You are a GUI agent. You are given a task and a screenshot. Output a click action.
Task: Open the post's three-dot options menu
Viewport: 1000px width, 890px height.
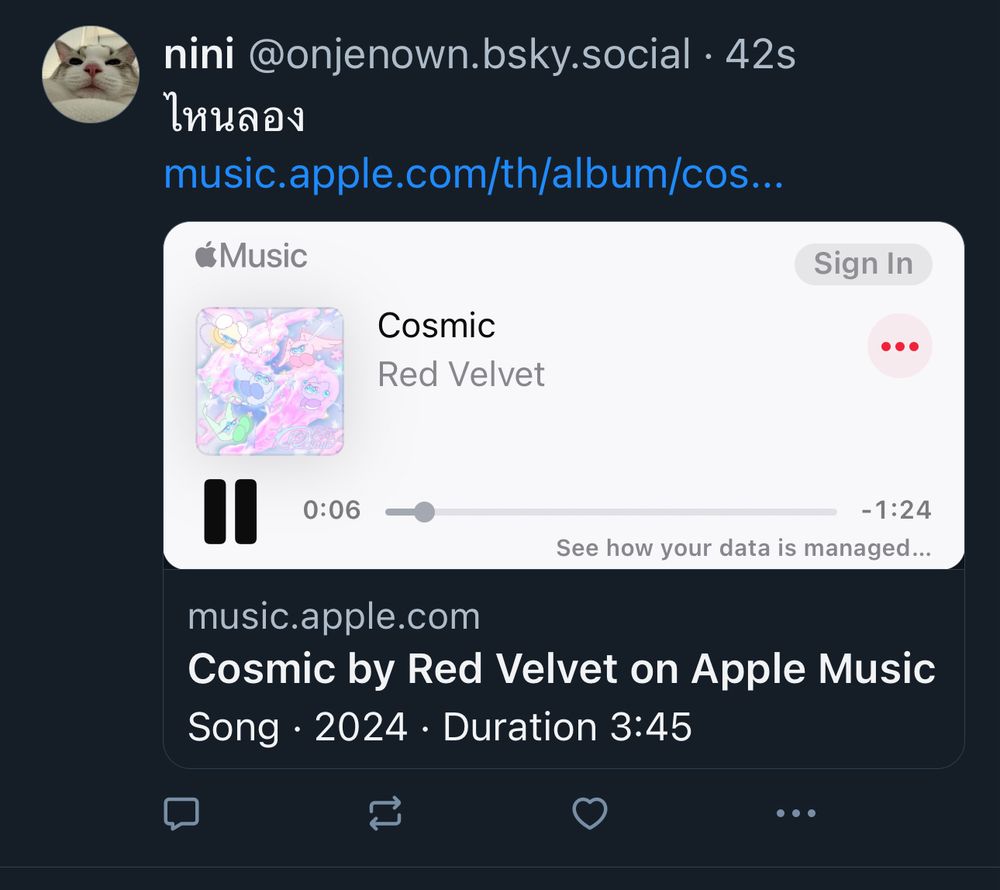796,813
